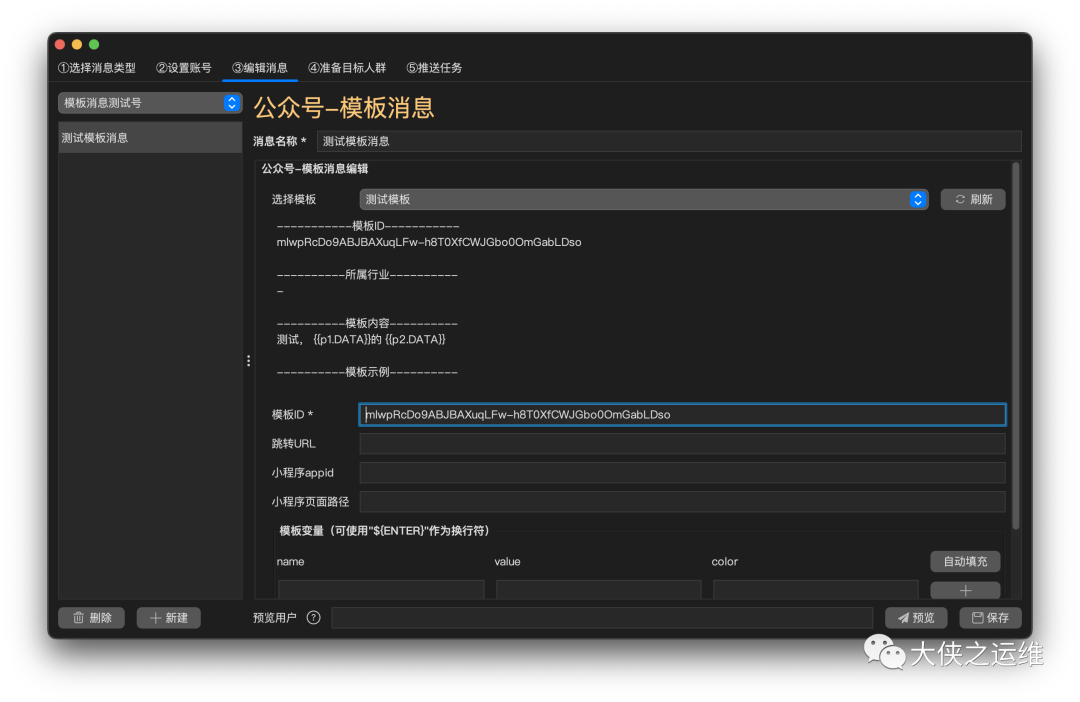Image resolution: width=1080 pixels, height=702 pixels.
Task: Click the 删除 delete button
Action: [92, 618]
